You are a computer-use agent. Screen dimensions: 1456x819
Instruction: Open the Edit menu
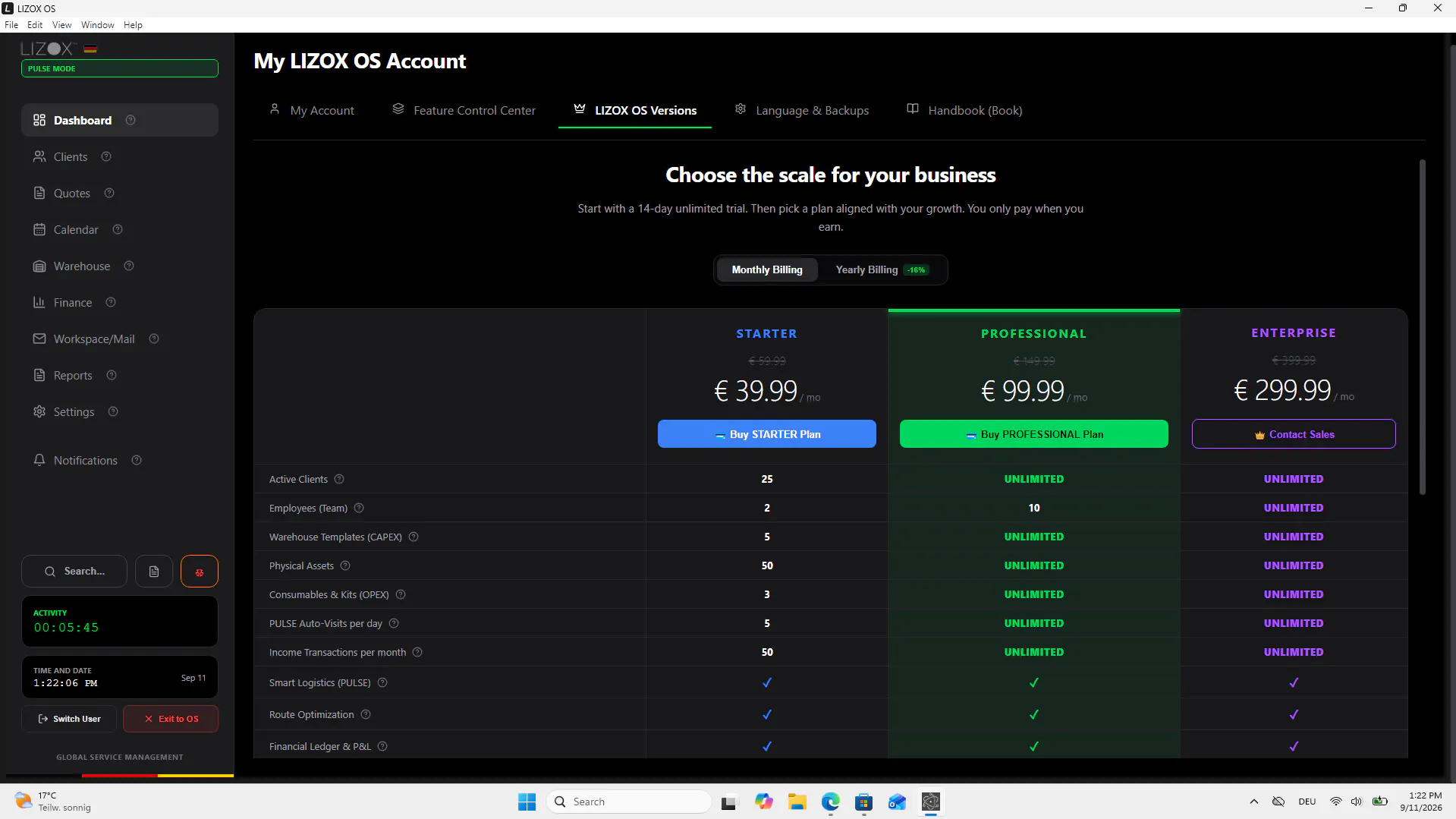(x=35, y=25)
